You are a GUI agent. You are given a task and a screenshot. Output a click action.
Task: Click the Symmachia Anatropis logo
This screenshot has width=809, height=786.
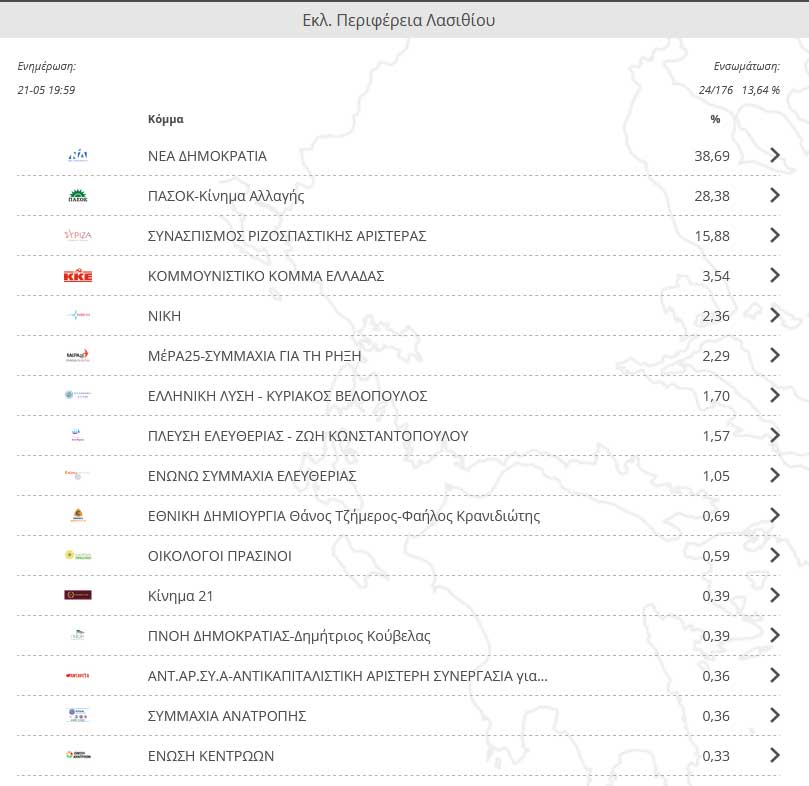click(x=78, y=715)
